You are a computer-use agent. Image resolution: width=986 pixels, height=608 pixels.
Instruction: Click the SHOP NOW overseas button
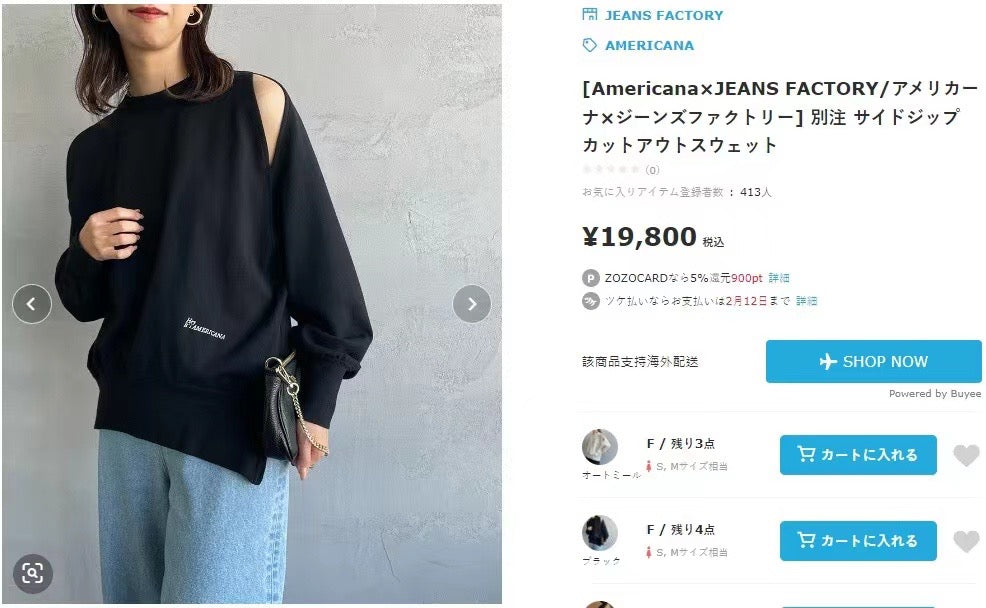pyautogui.click(x=873, y=362)
